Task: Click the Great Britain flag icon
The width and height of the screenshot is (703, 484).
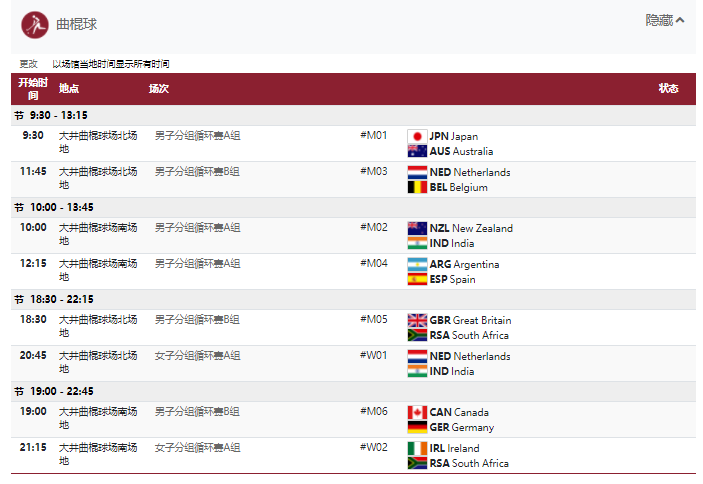Action: click(x=417, y=320)
